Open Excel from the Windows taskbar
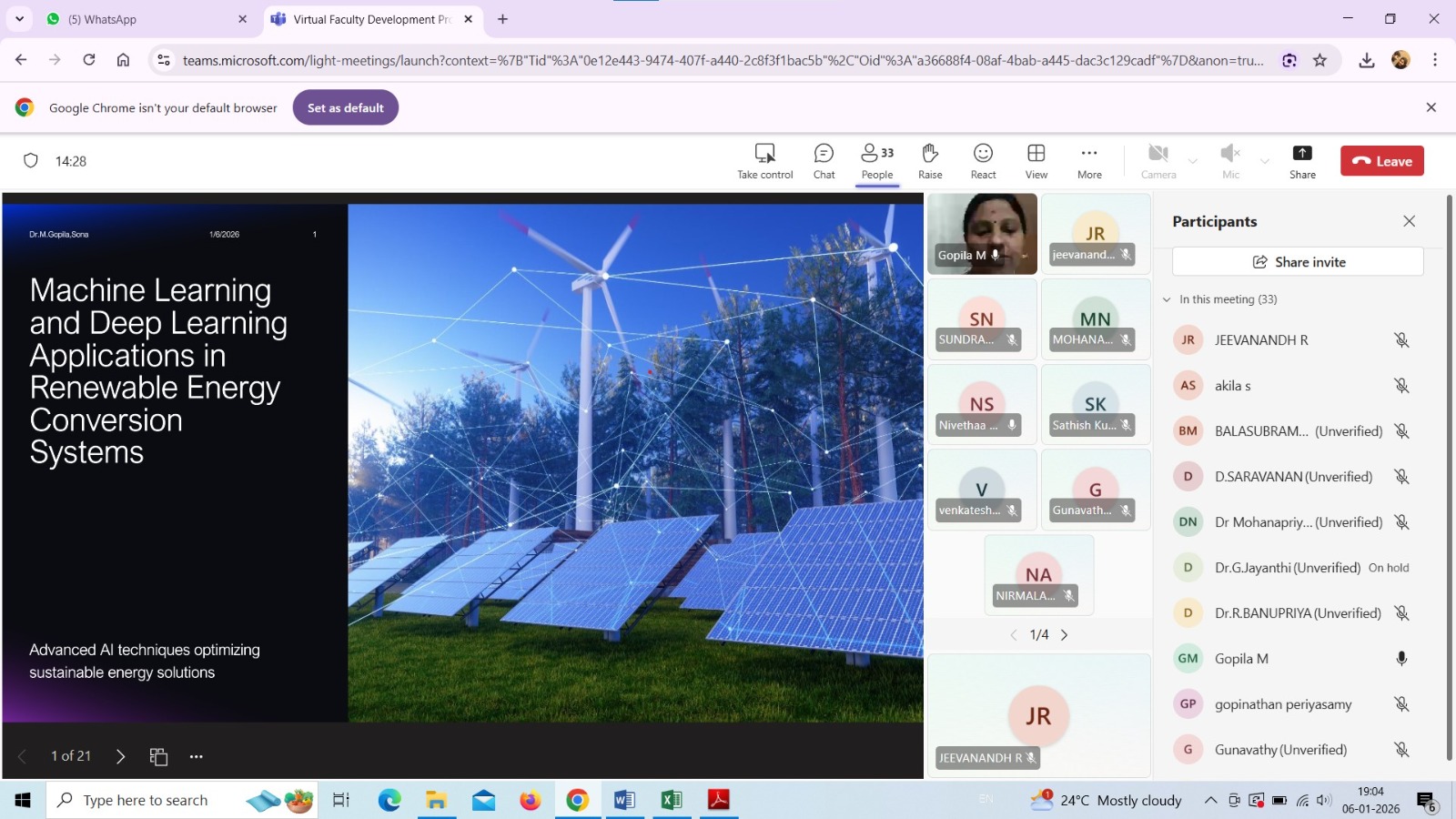The width and height of the screenshot is (1456, 819). [x=672, y=800]
